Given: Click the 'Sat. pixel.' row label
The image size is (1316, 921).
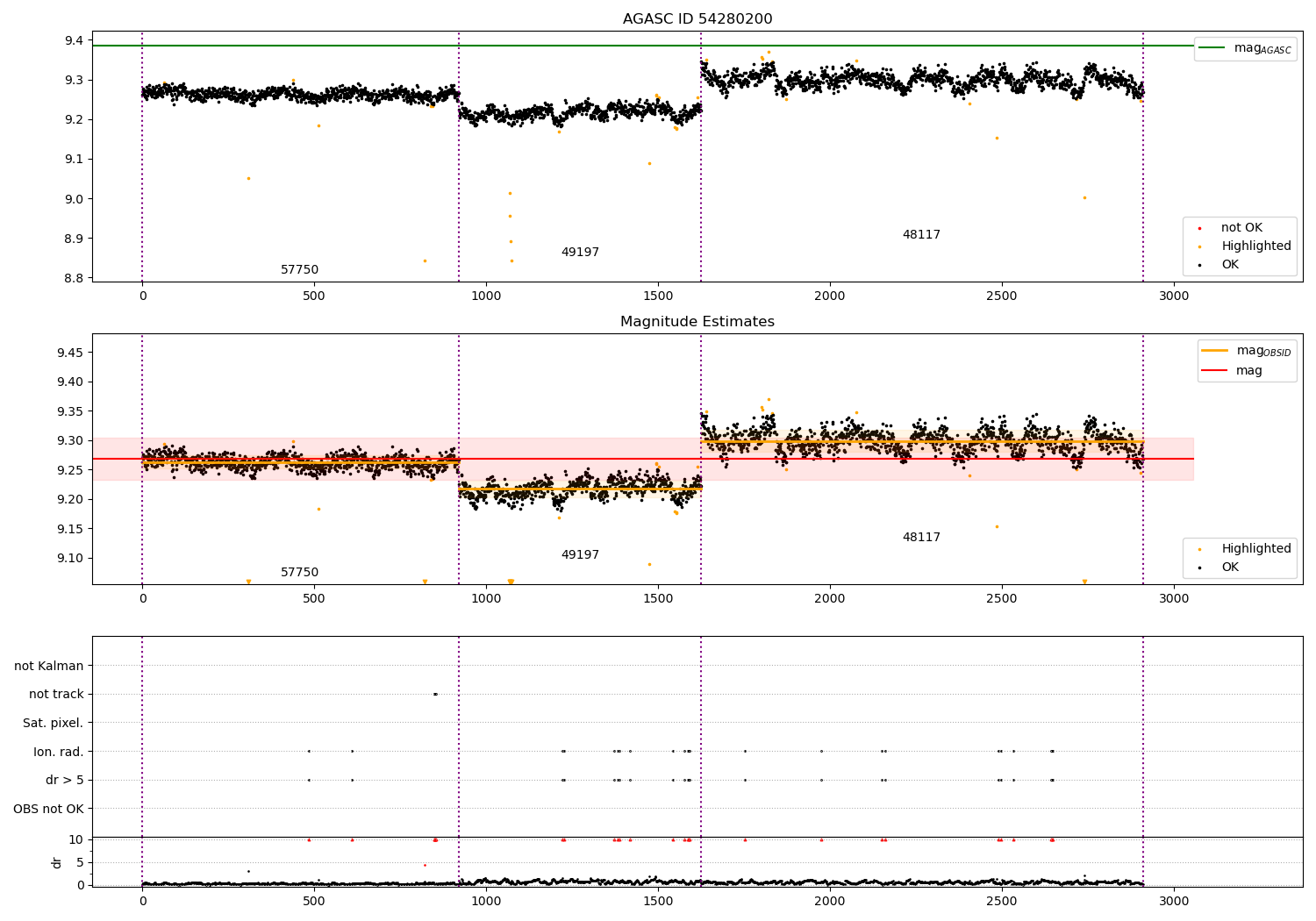Looking at the screenshot, I should [54, 724].
